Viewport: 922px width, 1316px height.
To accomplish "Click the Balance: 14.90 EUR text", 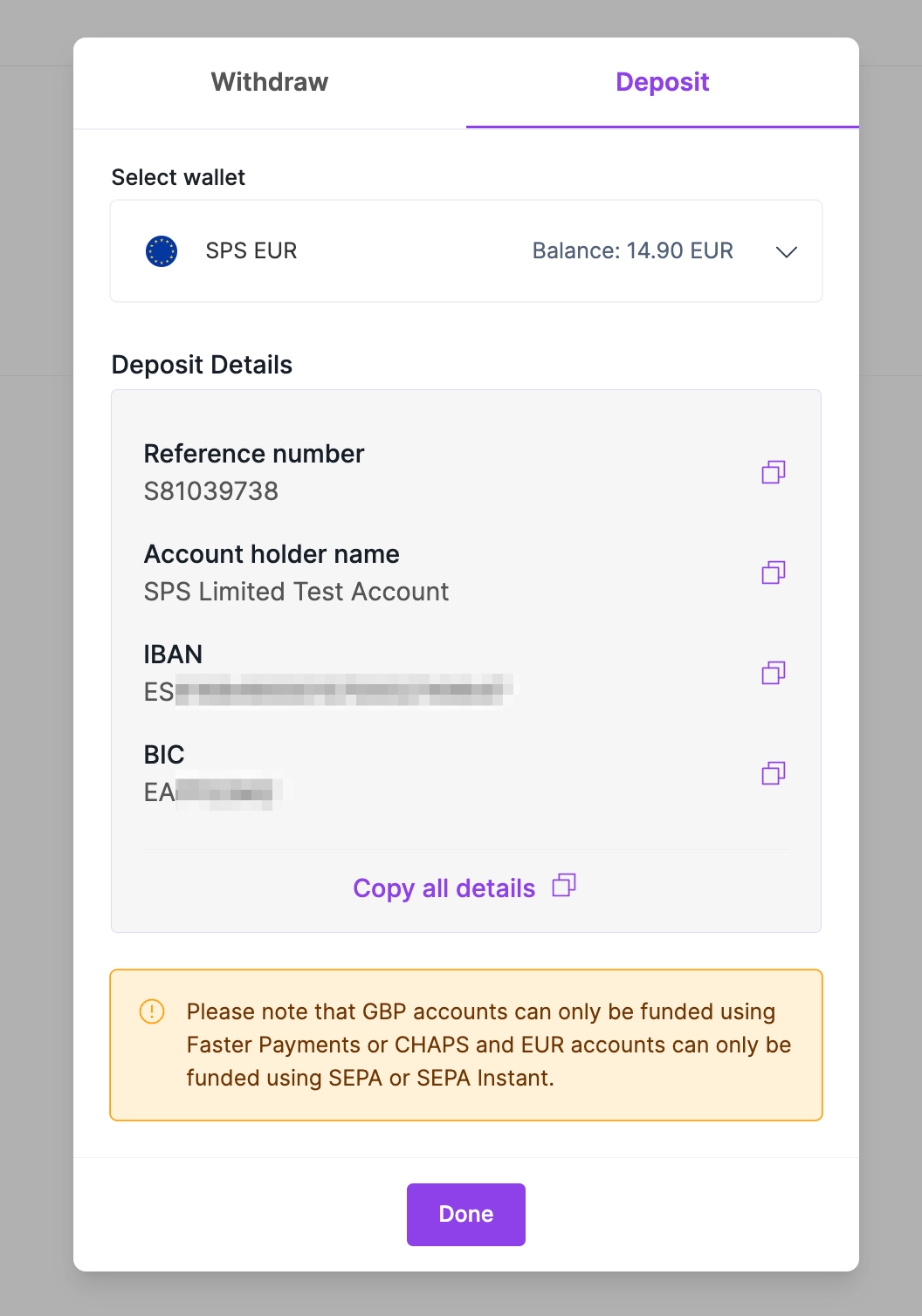I will (633, 250).
